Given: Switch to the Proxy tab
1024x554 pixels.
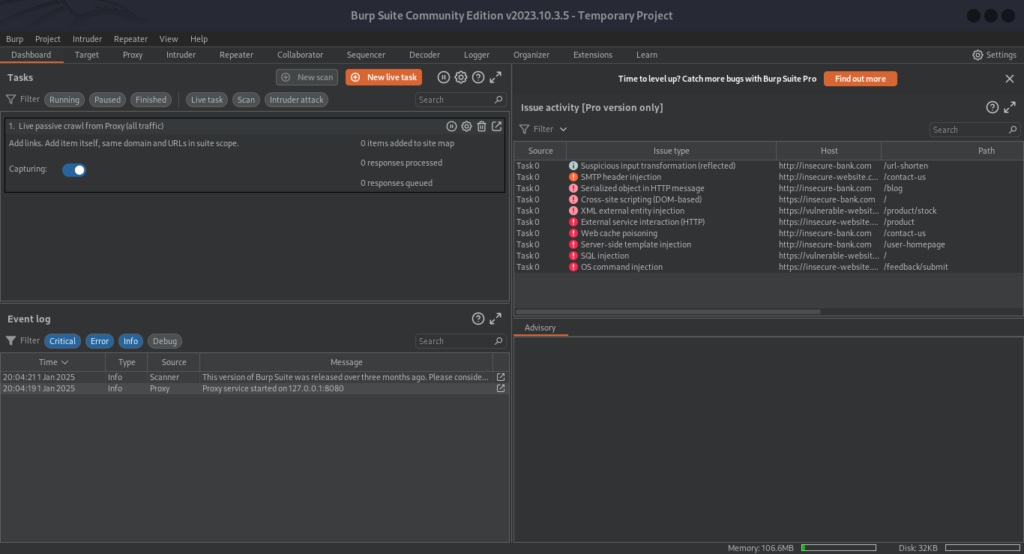Looking at the screenshot, I should pyautogui.click(x=133, y=55).
